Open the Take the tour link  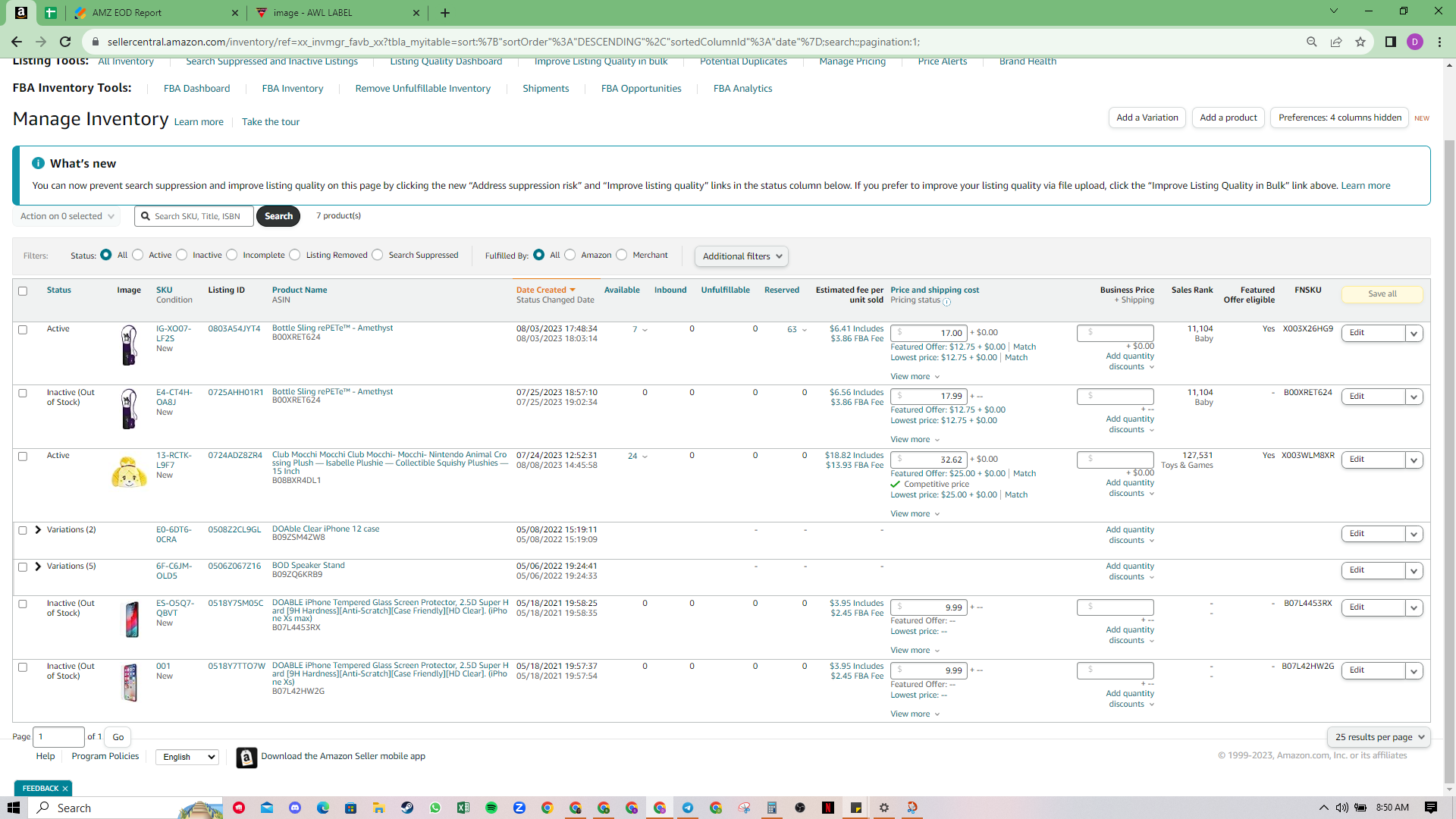pyautogui.click(x=271, y=122)
